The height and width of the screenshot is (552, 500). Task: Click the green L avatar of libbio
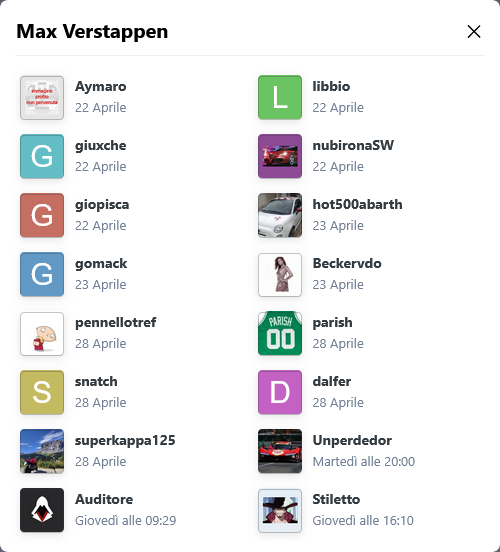pos(280,97)
